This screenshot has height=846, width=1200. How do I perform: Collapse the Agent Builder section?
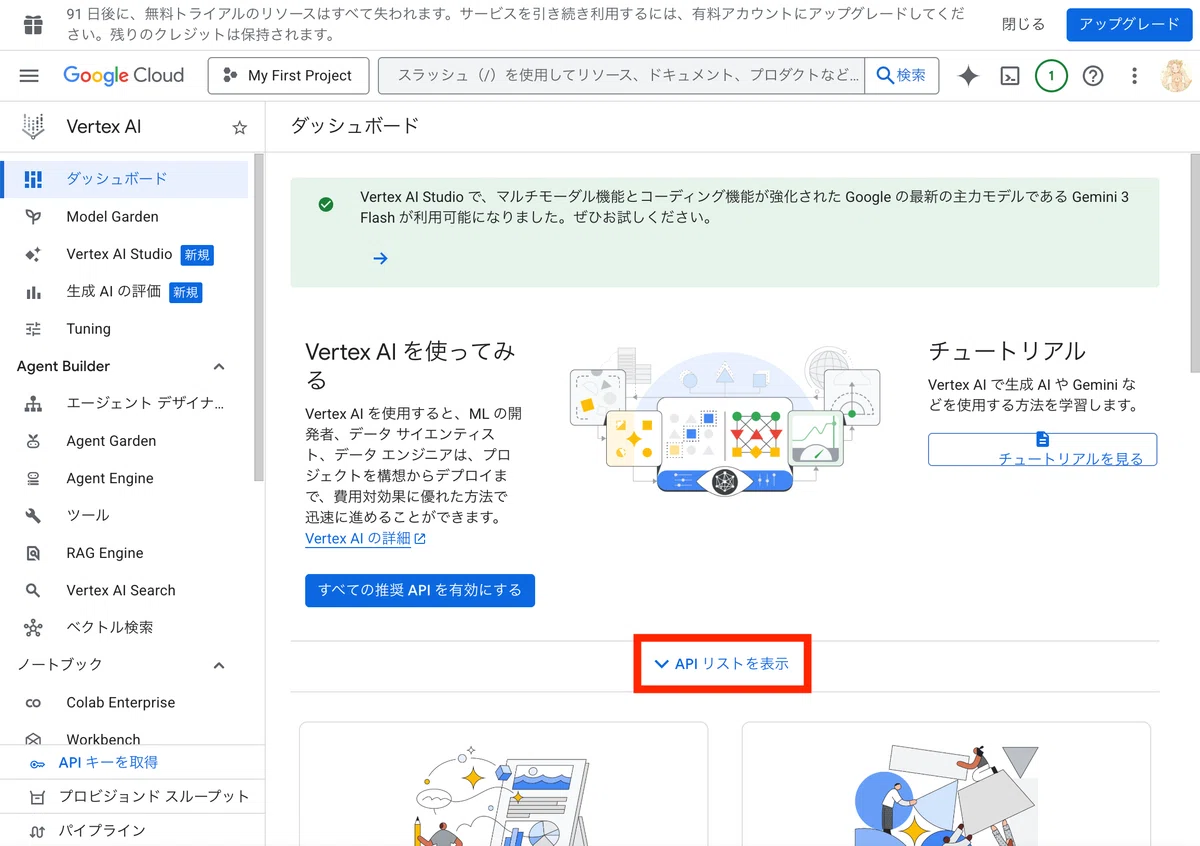click(x=219, y=367)
